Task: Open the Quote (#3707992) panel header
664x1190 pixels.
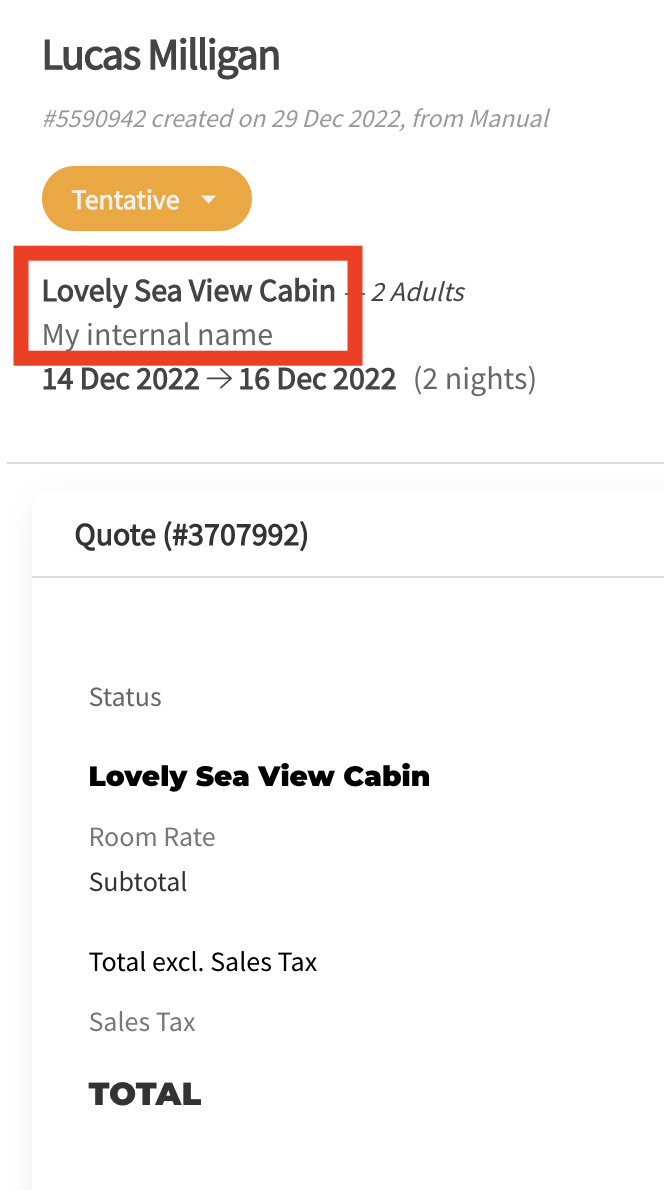Action: (x=191, y=536)
